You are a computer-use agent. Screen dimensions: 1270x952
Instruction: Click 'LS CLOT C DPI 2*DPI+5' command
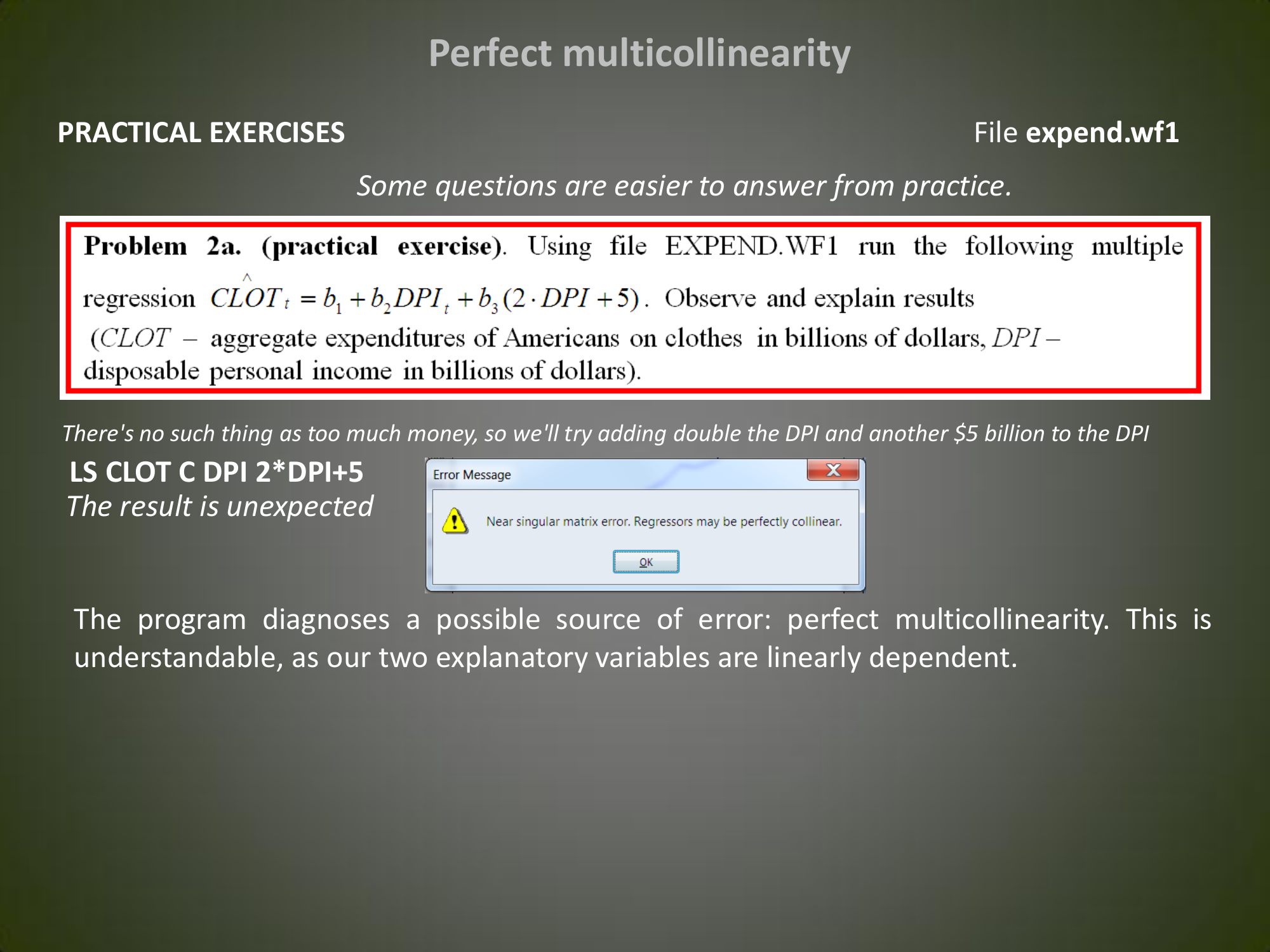[217, 472]
